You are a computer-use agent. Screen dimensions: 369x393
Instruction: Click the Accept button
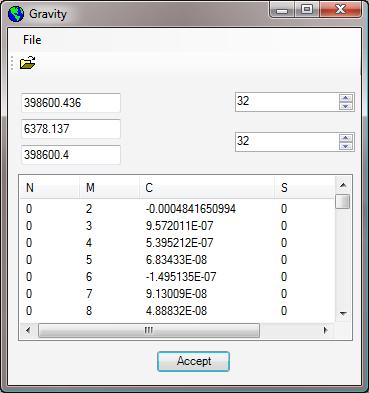coord(193,361)
